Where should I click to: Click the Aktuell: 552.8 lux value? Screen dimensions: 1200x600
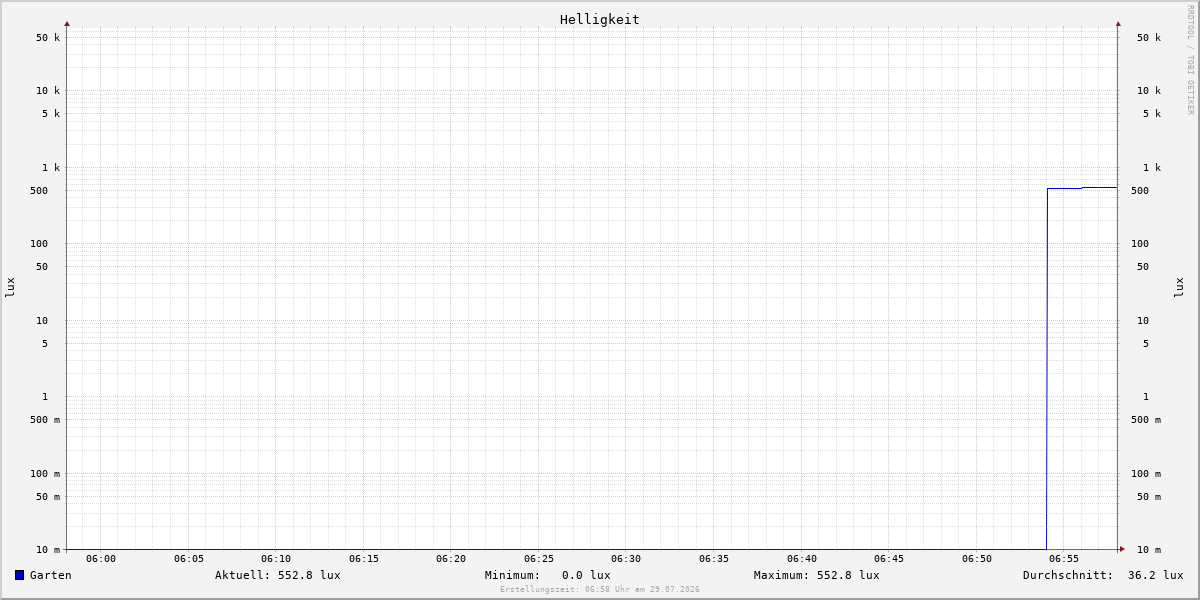point(278,575)
